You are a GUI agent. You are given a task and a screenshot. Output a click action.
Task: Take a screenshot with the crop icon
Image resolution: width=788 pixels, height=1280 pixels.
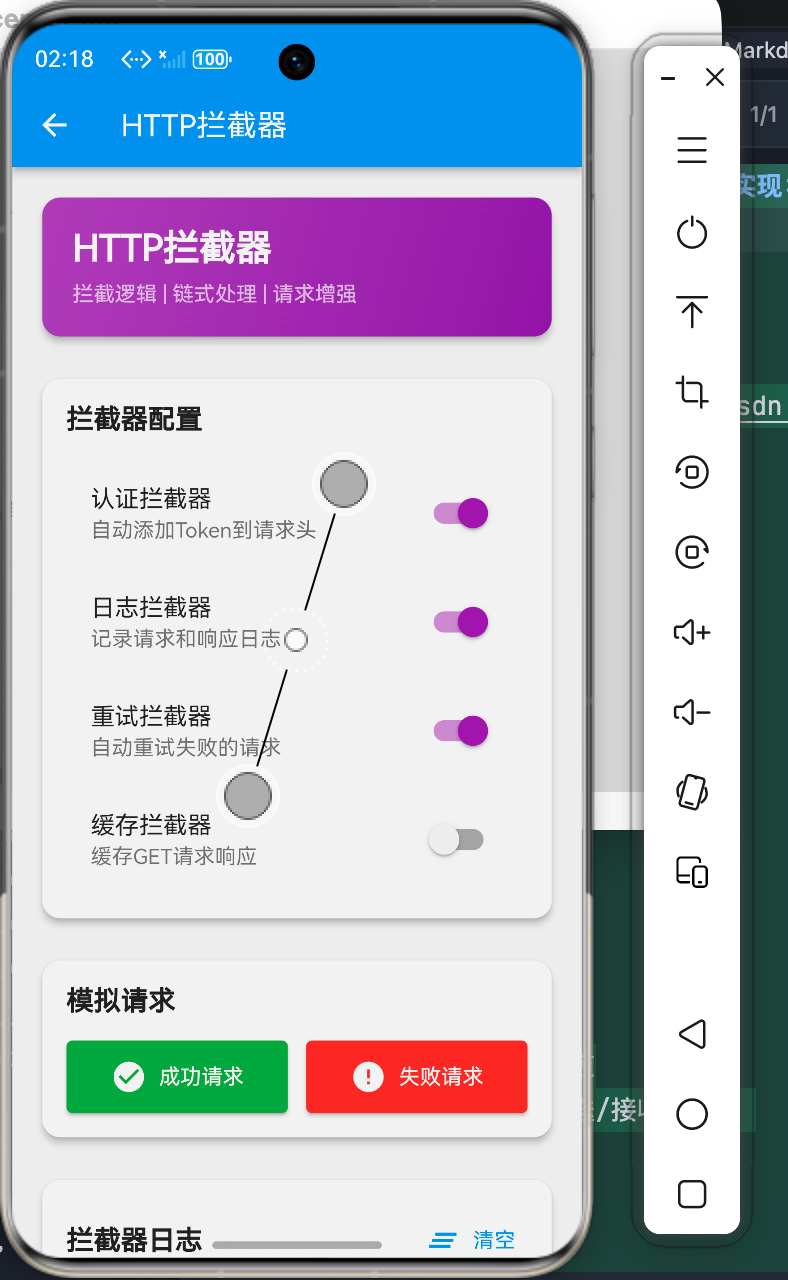692,391
